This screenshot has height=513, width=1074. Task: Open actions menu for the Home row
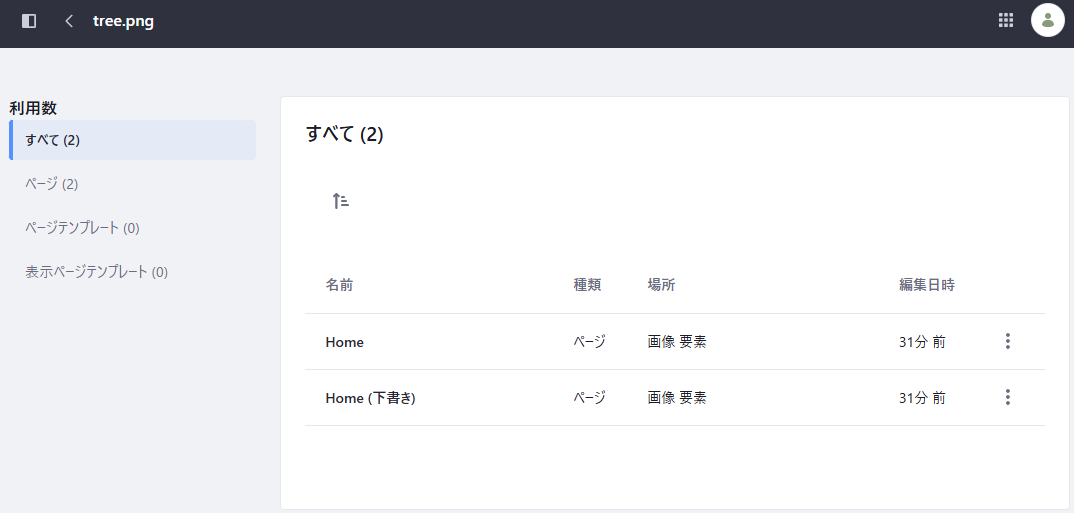(1007, 342)
